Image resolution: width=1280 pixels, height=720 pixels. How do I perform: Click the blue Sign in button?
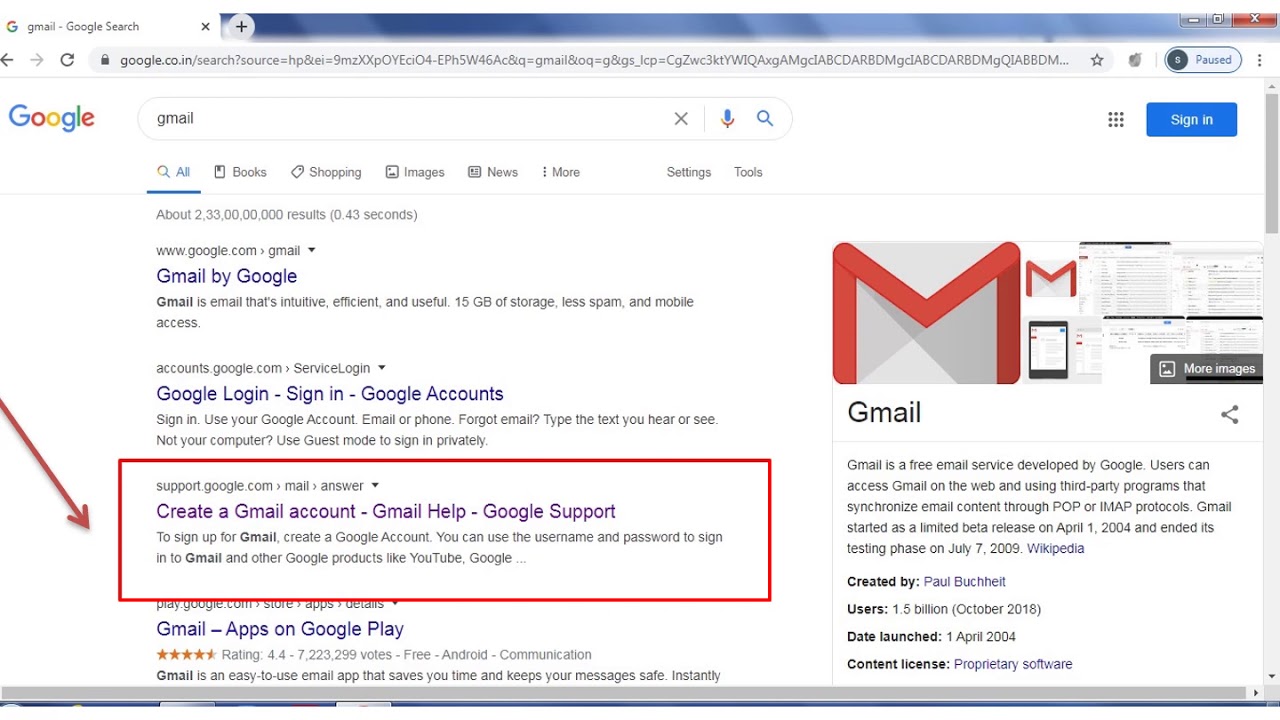(x=1191, y=120)
